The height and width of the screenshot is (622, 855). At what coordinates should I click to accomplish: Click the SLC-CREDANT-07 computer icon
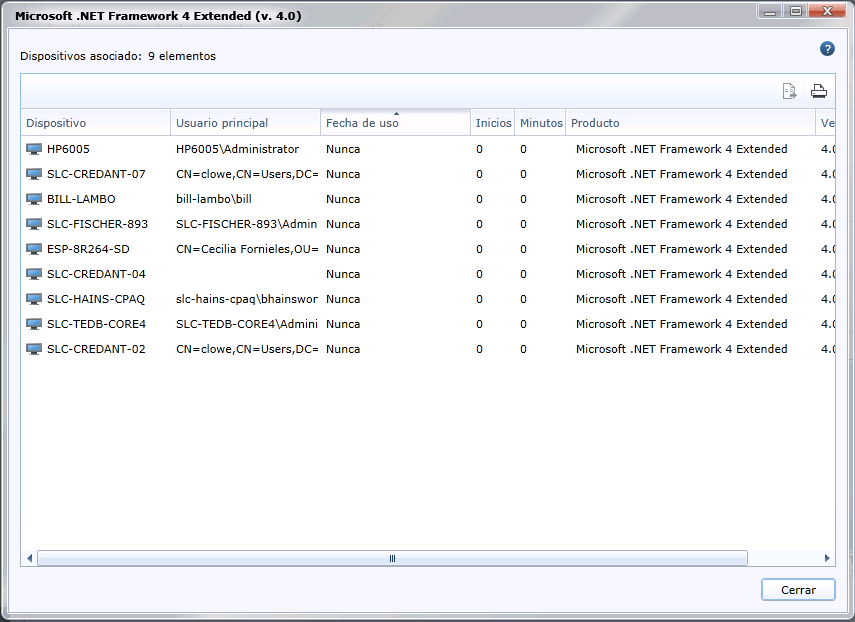34,174
